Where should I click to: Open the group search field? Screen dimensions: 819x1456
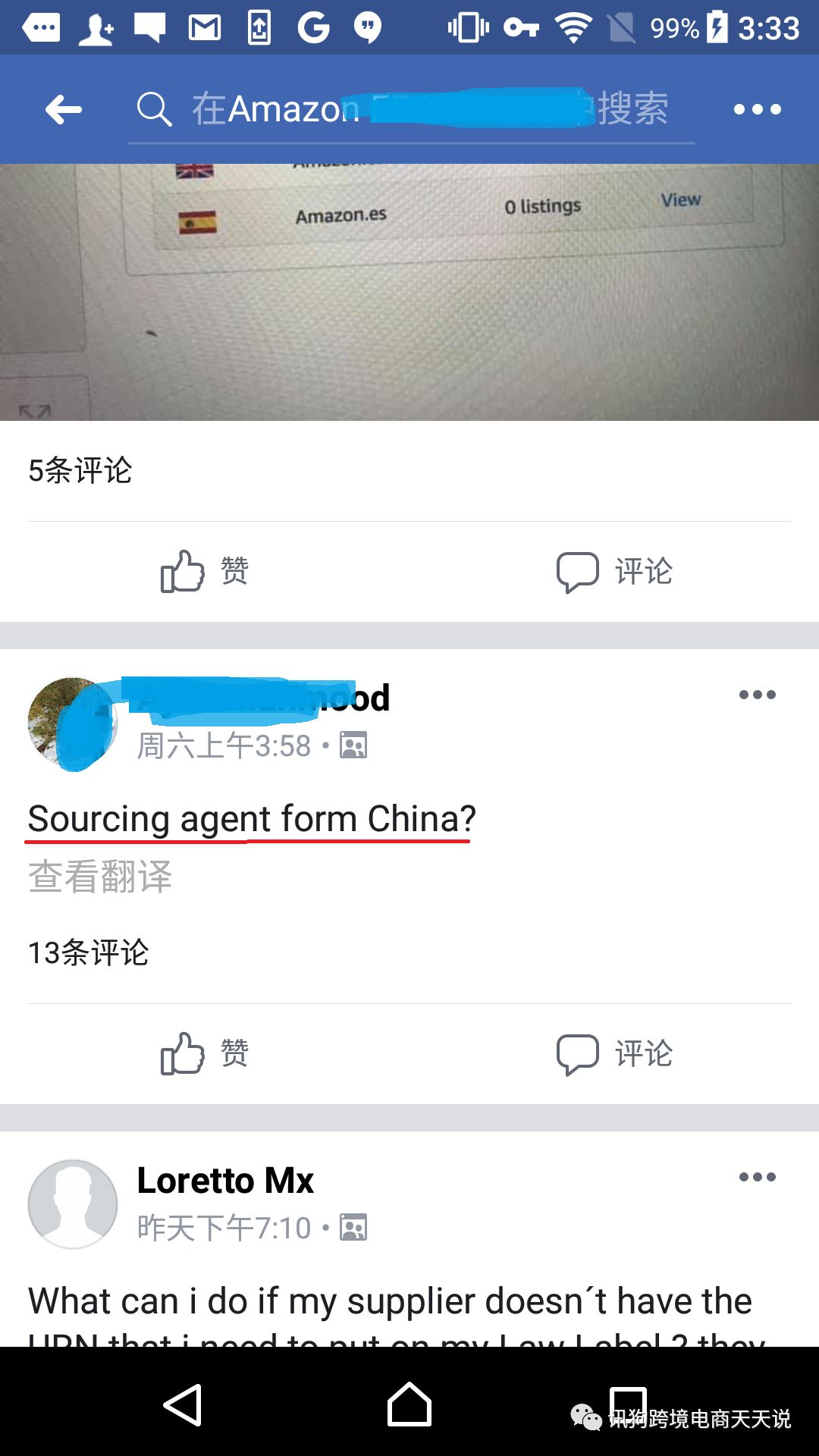[x=411, y=109]
